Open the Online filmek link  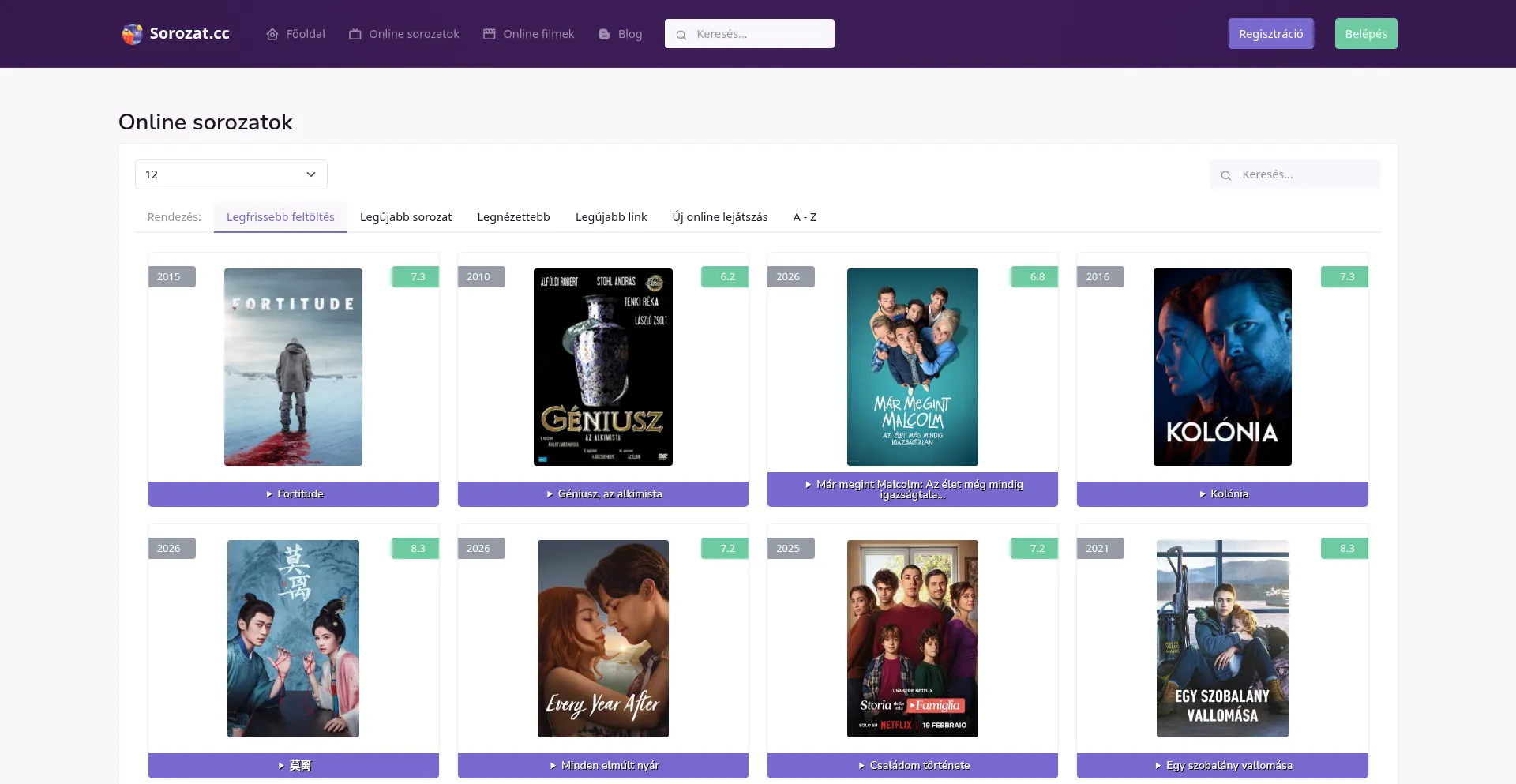tap(529, 34)
